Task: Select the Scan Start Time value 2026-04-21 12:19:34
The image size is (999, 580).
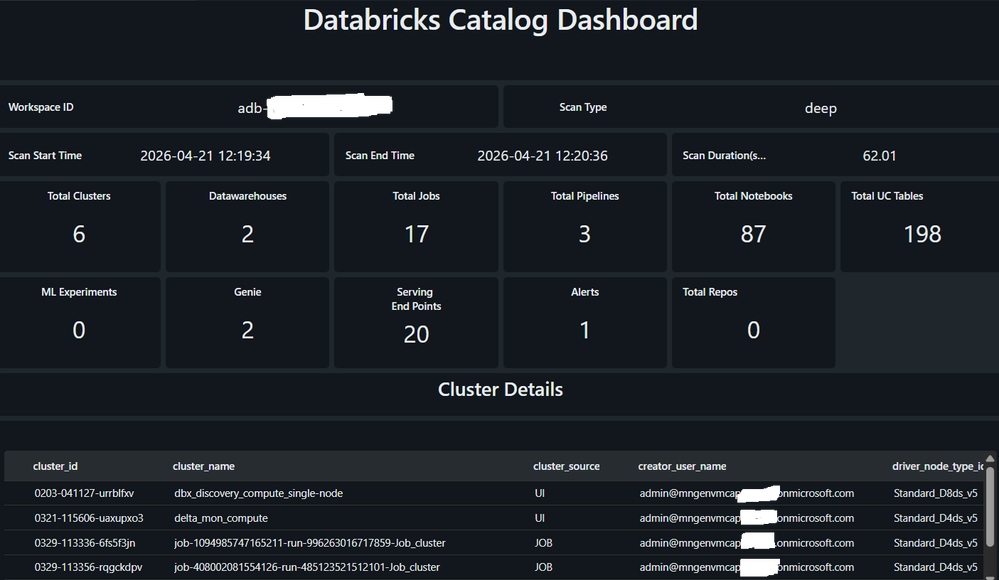Action: (205, 156)
